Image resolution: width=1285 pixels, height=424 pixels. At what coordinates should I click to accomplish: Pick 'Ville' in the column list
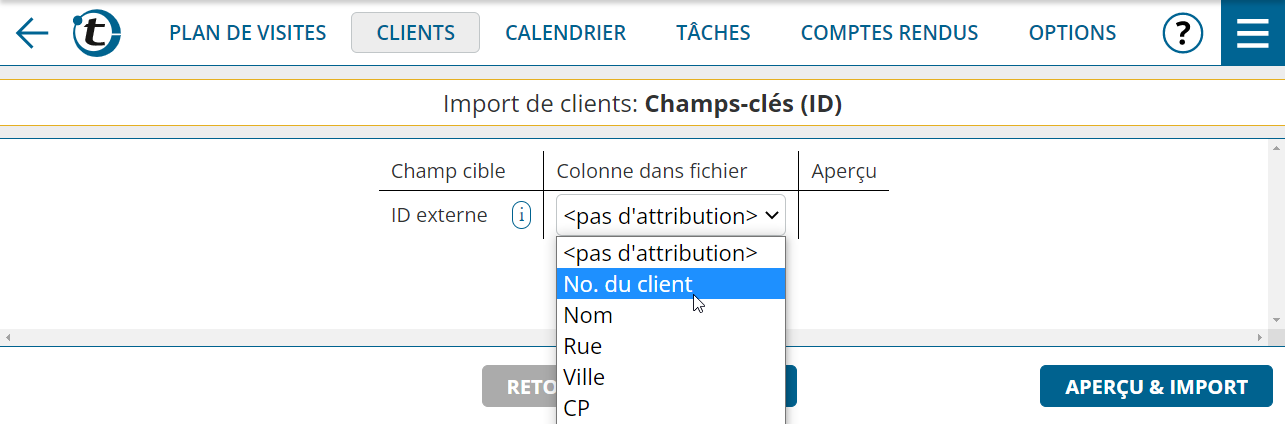coord(671,377)
